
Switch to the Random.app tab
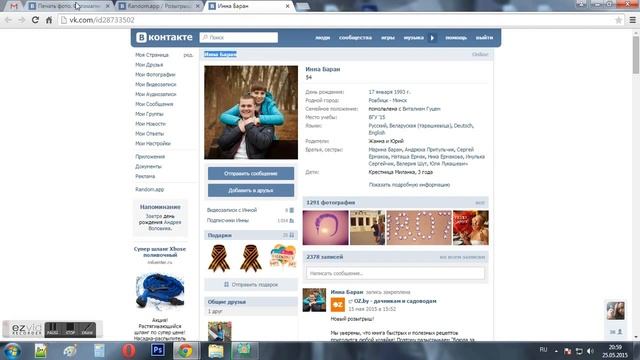(x=160, y=6)
